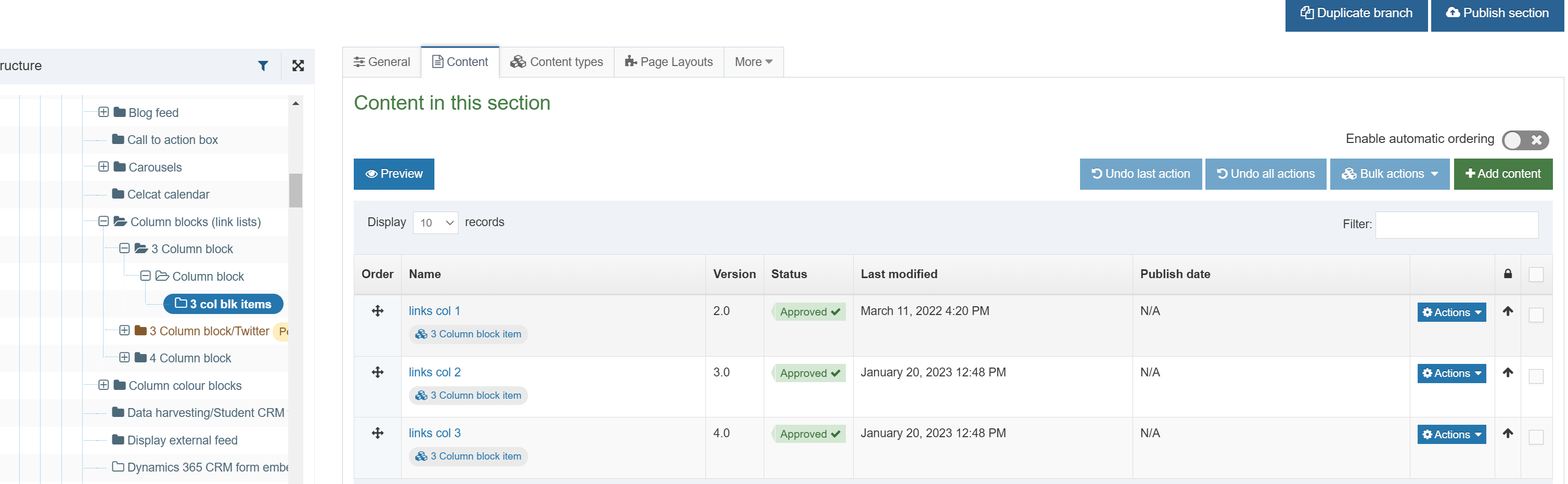Click move-up arrow for links col 2
This screenshot has width=1568, height=484.
[x=1507, y=372]
